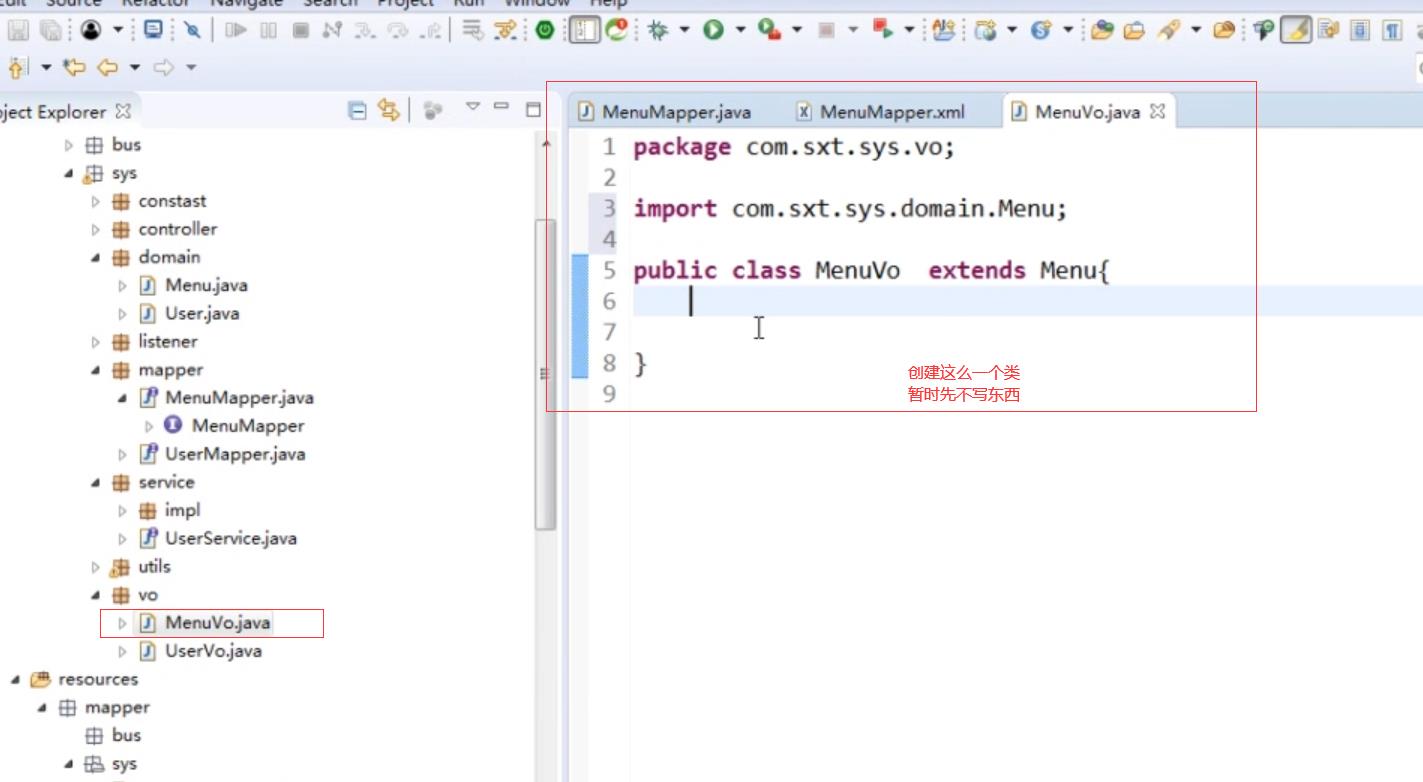Select Menu.java in domain package
This screenshot has width=1423, height=782.
click(206, 285)
